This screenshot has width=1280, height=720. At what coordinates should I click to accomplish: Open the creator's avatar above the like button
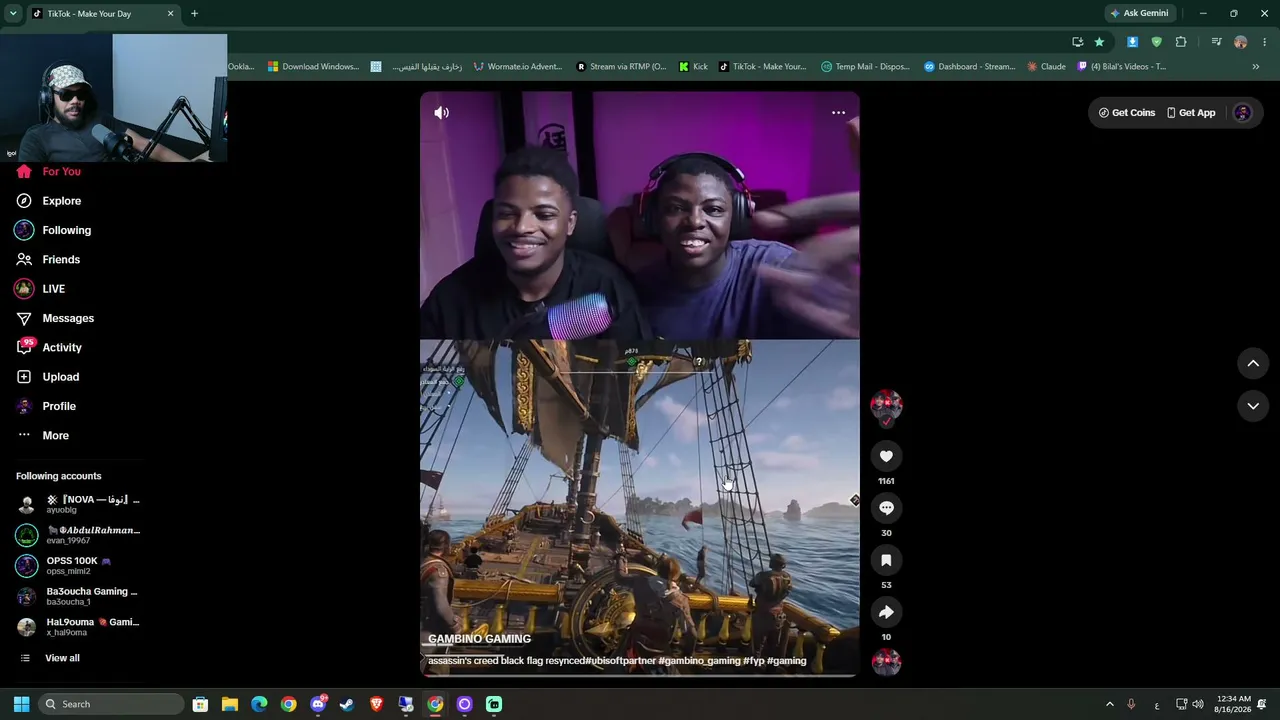coord(886,405)
